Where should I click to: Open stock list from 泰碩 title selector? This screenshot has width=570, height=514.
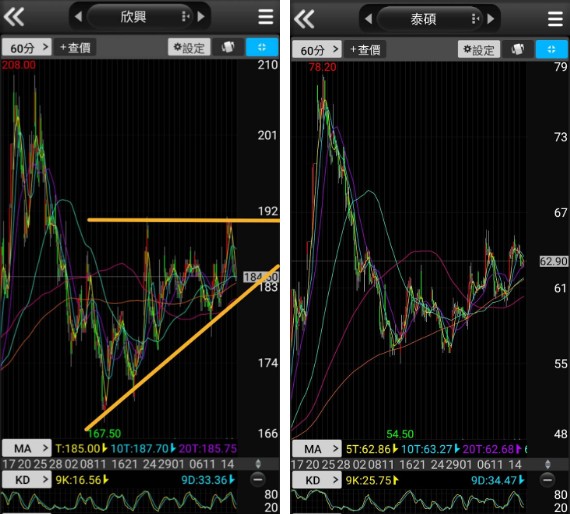coord(429,19)
